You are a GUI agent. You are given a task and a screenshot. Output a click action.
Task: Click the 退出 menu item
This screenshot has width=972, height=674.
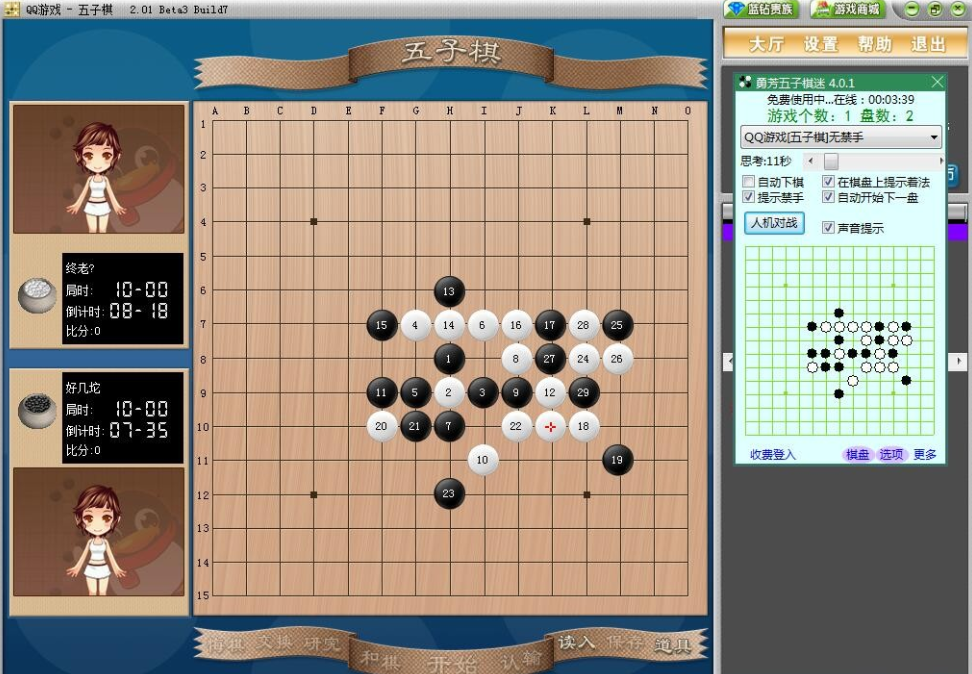pyautogui.click(x=928, y=44)
